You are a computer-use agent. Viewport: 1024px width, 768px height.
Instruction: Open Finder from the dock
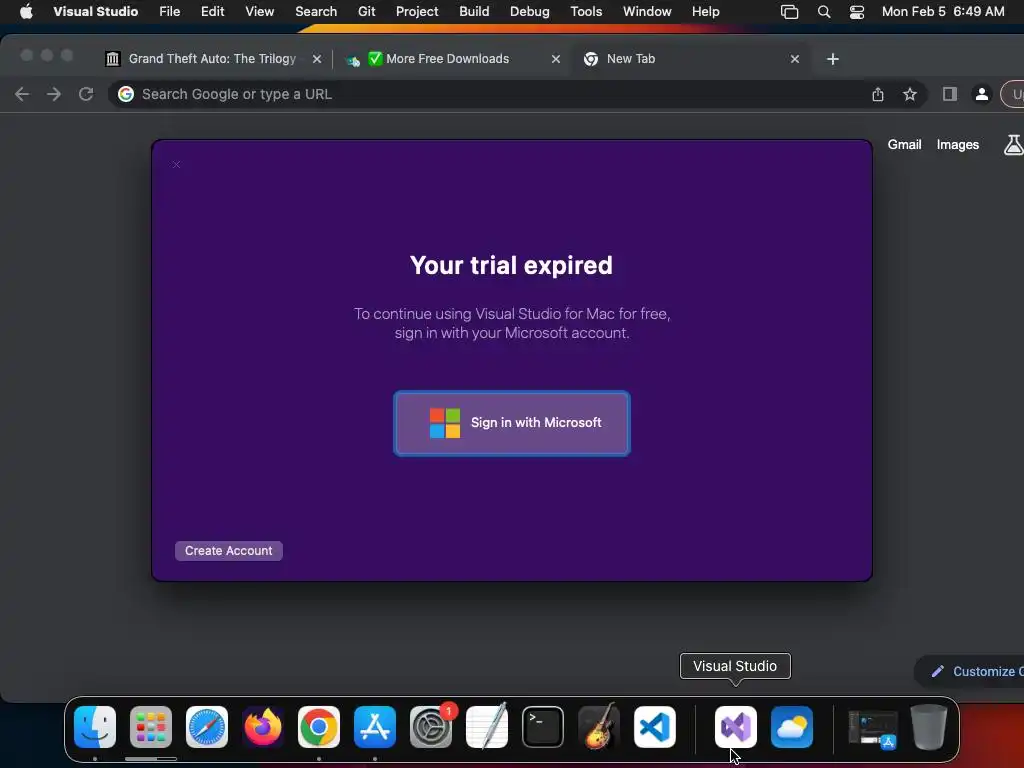(x=95, y=727)
